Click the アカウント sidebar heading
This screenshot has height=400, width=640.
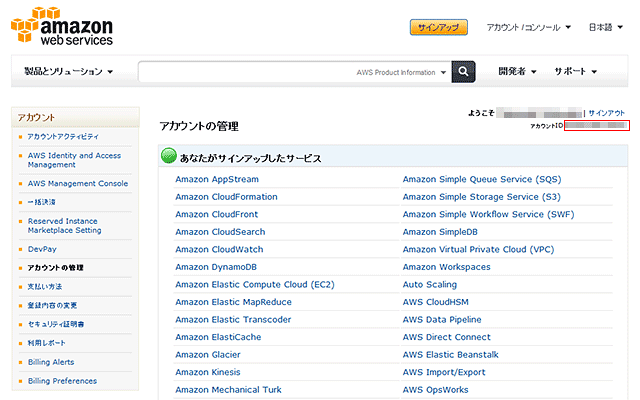pos(36,118)
